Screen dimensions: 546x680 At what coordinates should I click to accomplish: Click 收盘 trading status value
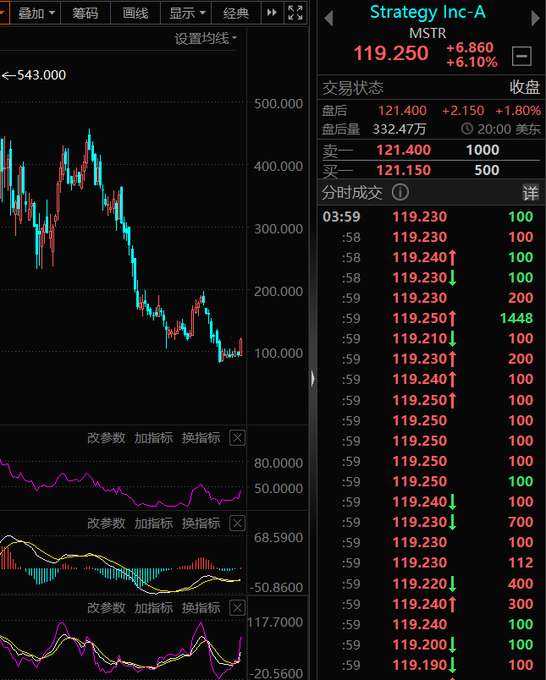tap(524, 88)
